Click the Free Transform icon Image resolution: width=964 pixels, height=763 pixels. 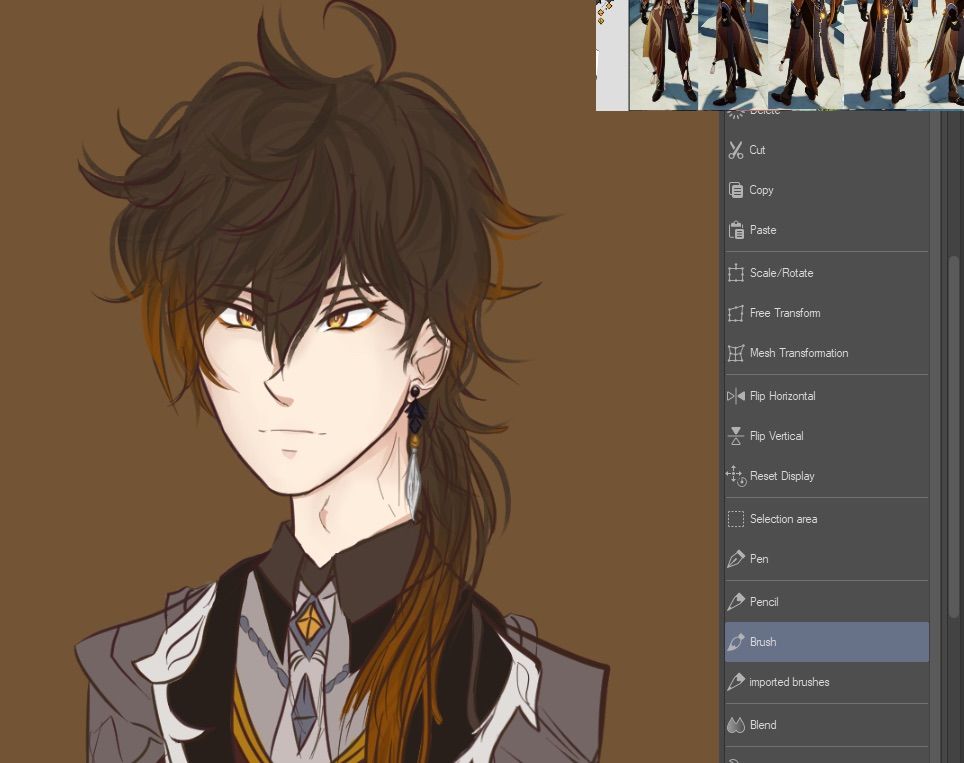736,313
